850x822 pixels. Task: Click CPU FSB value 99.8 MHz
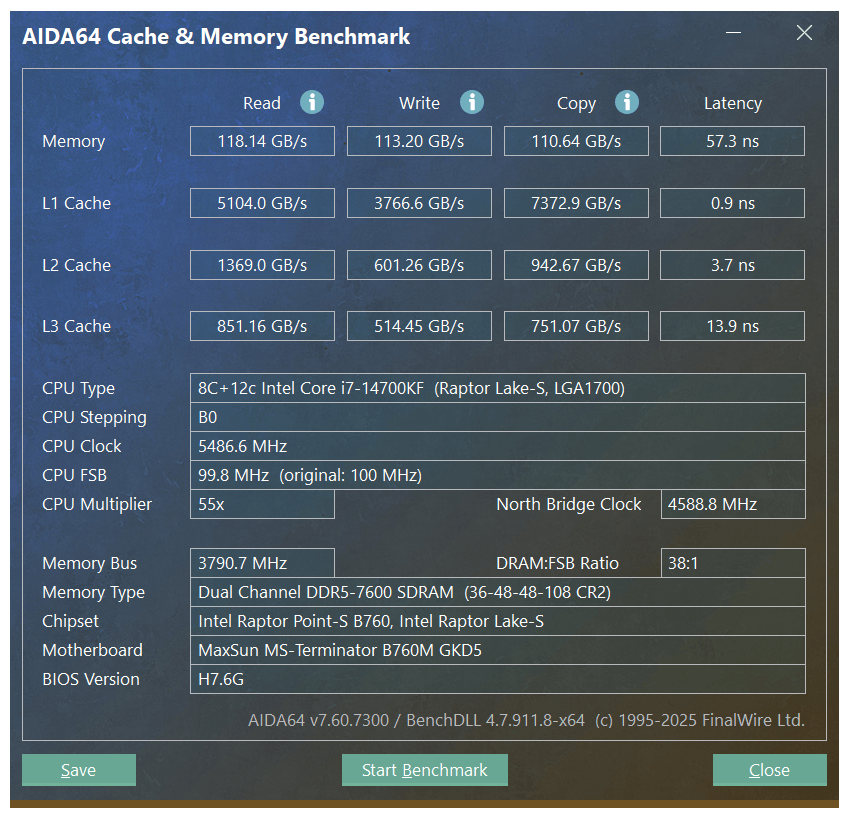coord(498,475)
